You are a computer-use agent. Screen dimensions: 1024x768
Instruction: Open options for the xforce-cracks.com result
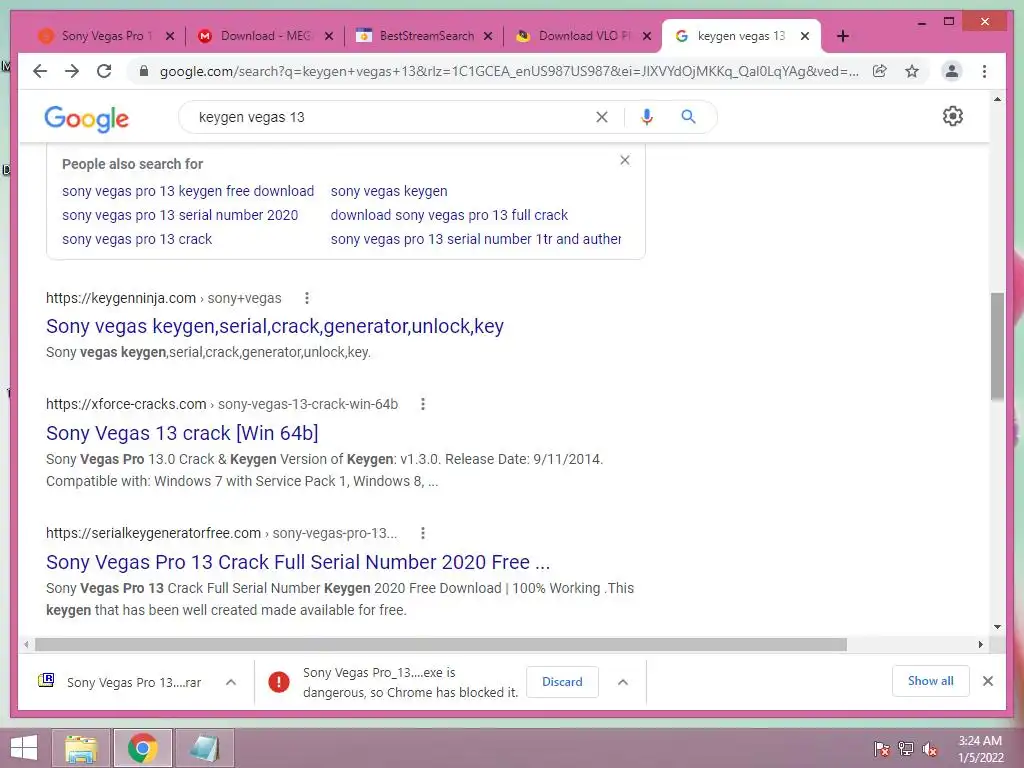point(423,404)
